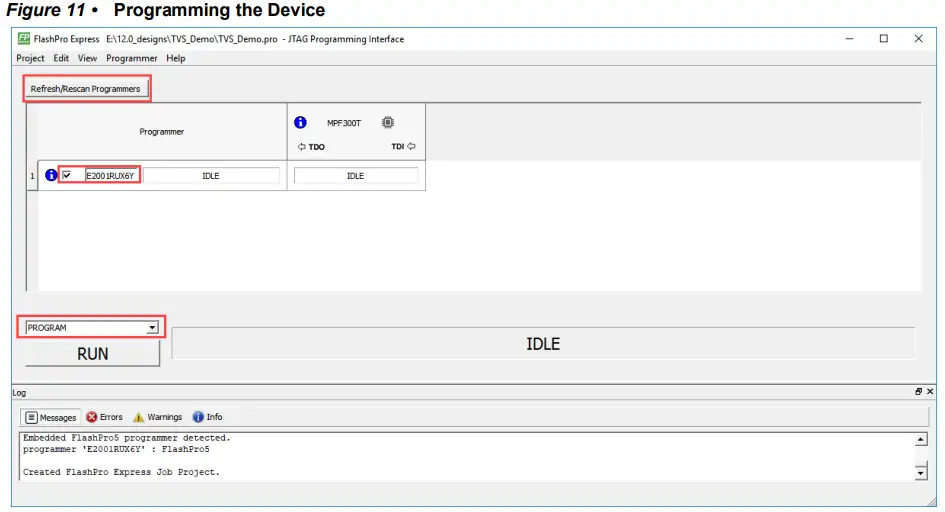Click the MPF300T device label

344,123
